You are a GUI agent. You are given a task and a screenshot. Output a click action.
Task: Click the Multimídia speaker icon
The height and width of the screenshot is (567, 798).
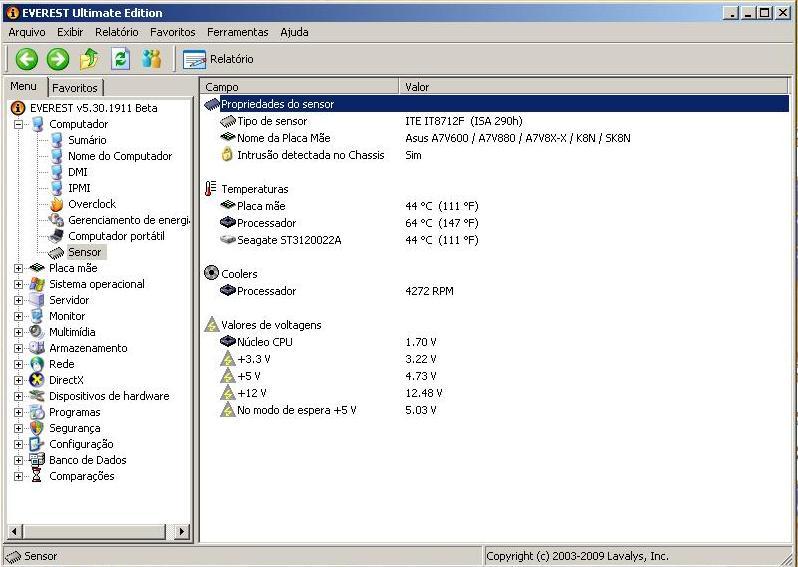coord(37,332)
